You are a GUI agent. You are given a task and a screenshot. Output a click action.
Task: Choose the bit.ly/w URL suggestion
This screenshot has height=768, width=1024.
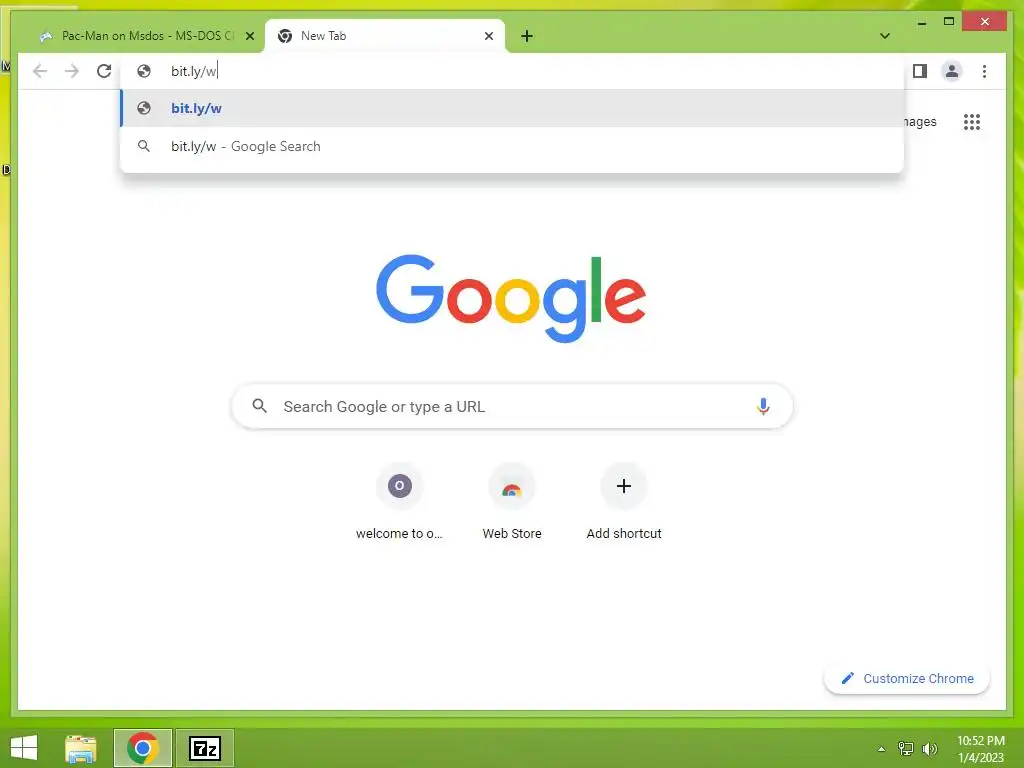point(513,108)
